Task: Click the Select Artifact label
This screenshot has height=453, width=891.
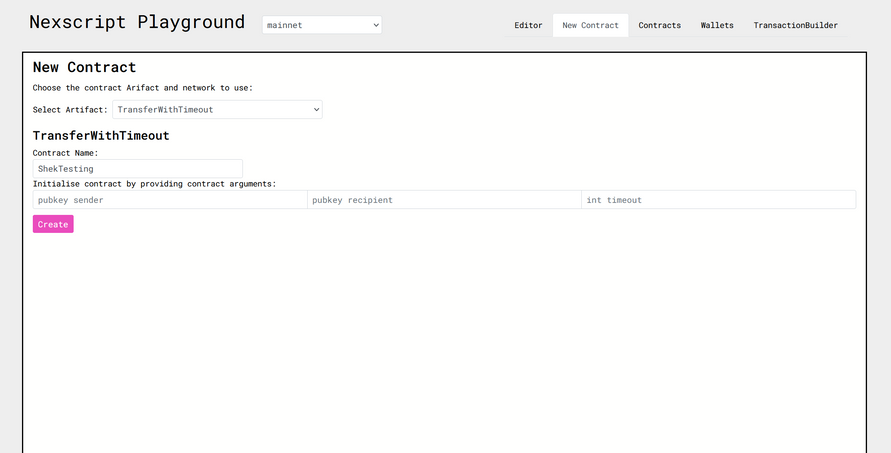Action: (70, 109)
